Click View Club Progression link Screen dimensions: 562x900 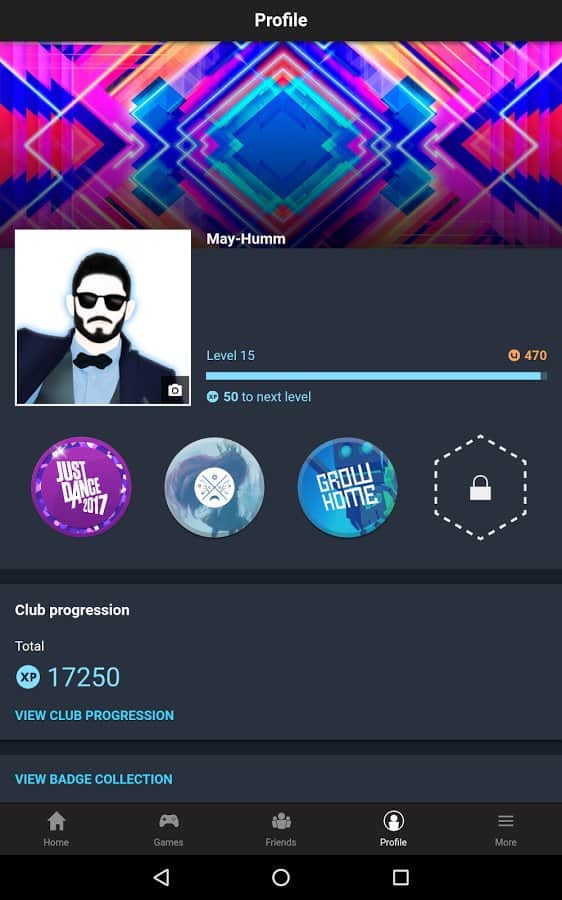coord(94,715)
